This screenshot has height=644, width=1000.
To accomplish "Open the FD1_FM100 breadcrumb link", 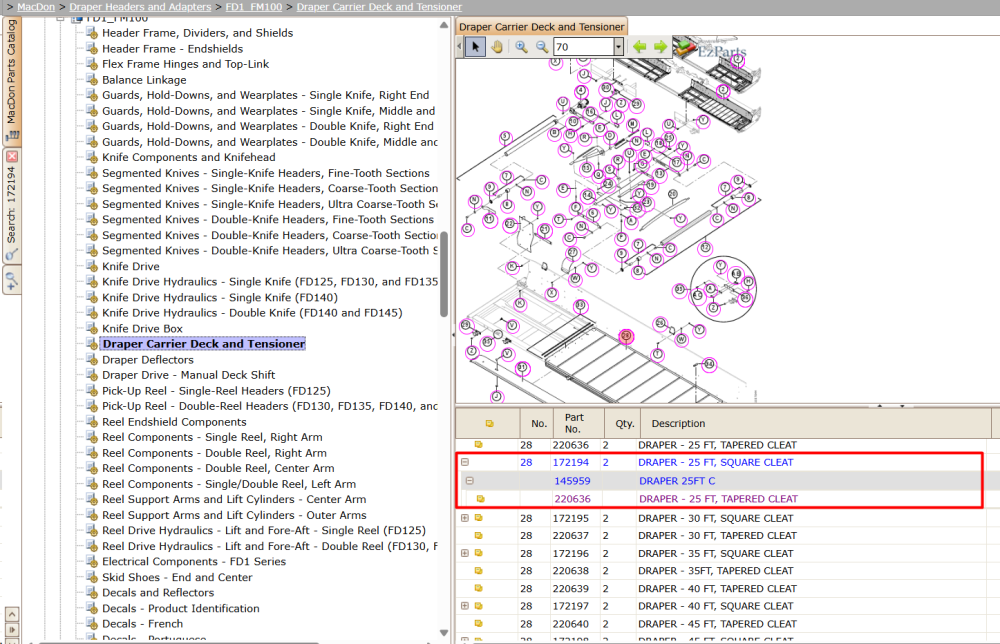I will coord(254,7).
